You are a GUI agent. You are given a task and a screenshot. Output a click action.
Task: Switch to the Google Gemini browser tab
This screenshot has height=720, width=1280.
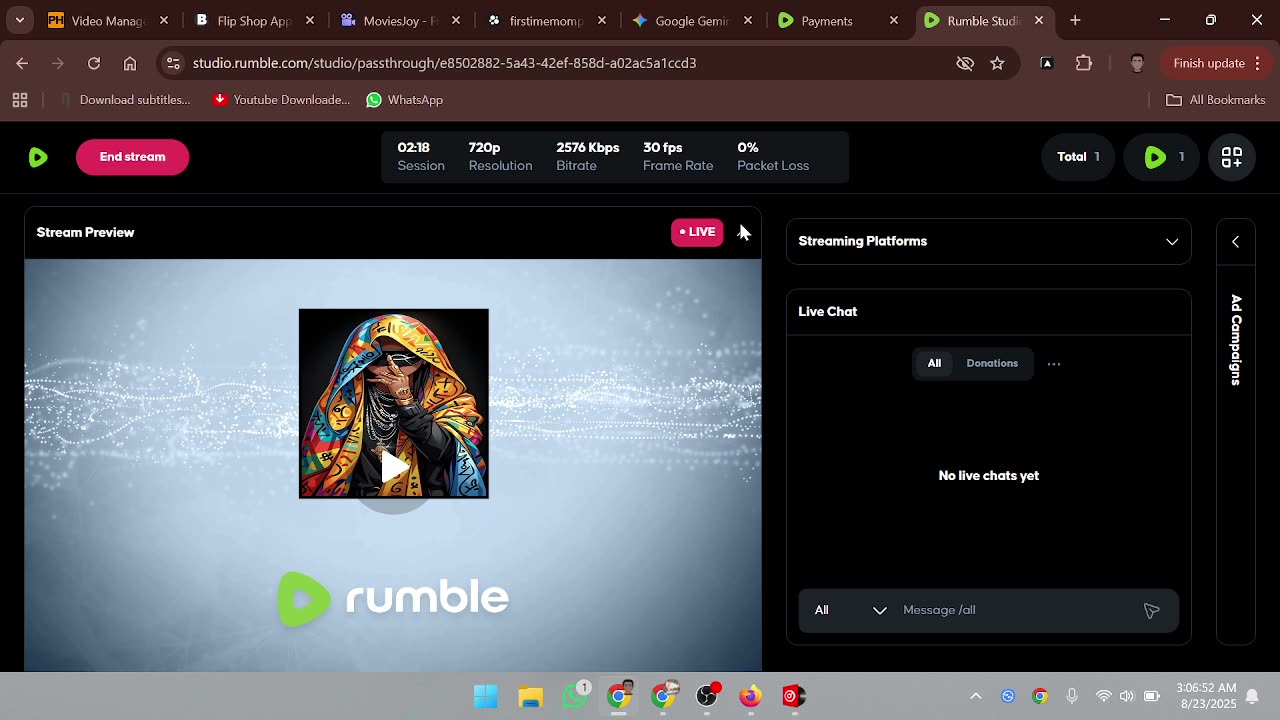pyautogui.click(x=691, y=20)
